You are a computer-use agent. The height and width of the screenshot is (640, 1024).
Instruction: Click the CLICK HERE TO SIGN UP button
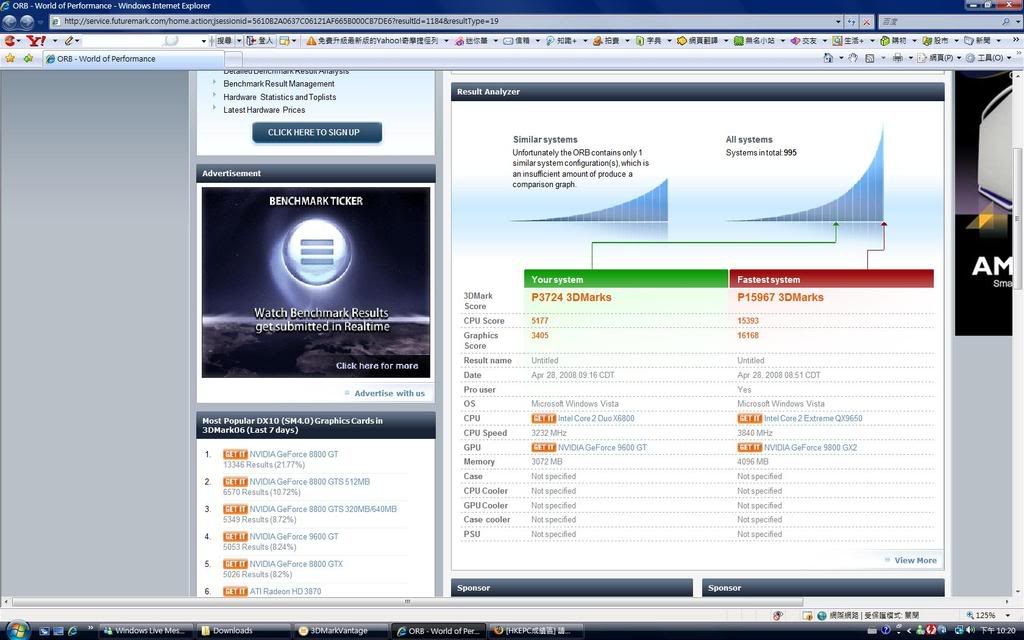(317, 132)
